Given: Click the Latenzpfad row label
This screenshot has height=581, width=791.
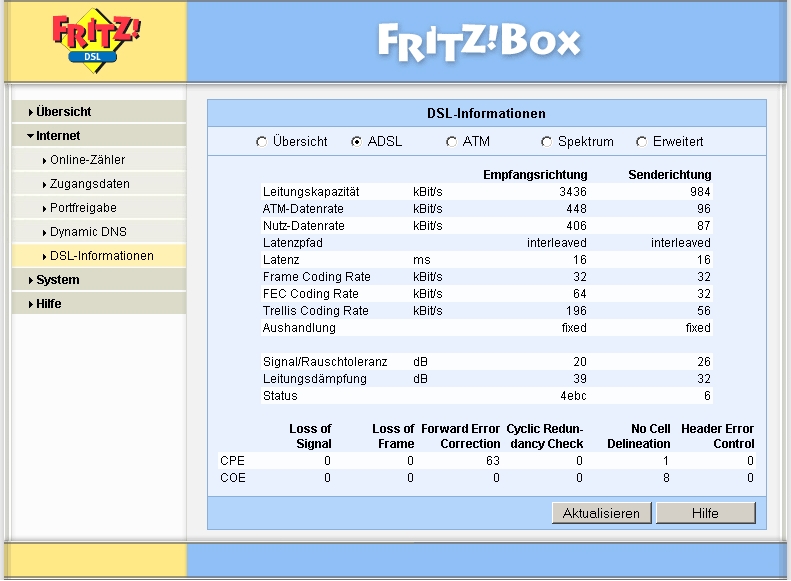Looking at the screenshot, I should point(292,243).
